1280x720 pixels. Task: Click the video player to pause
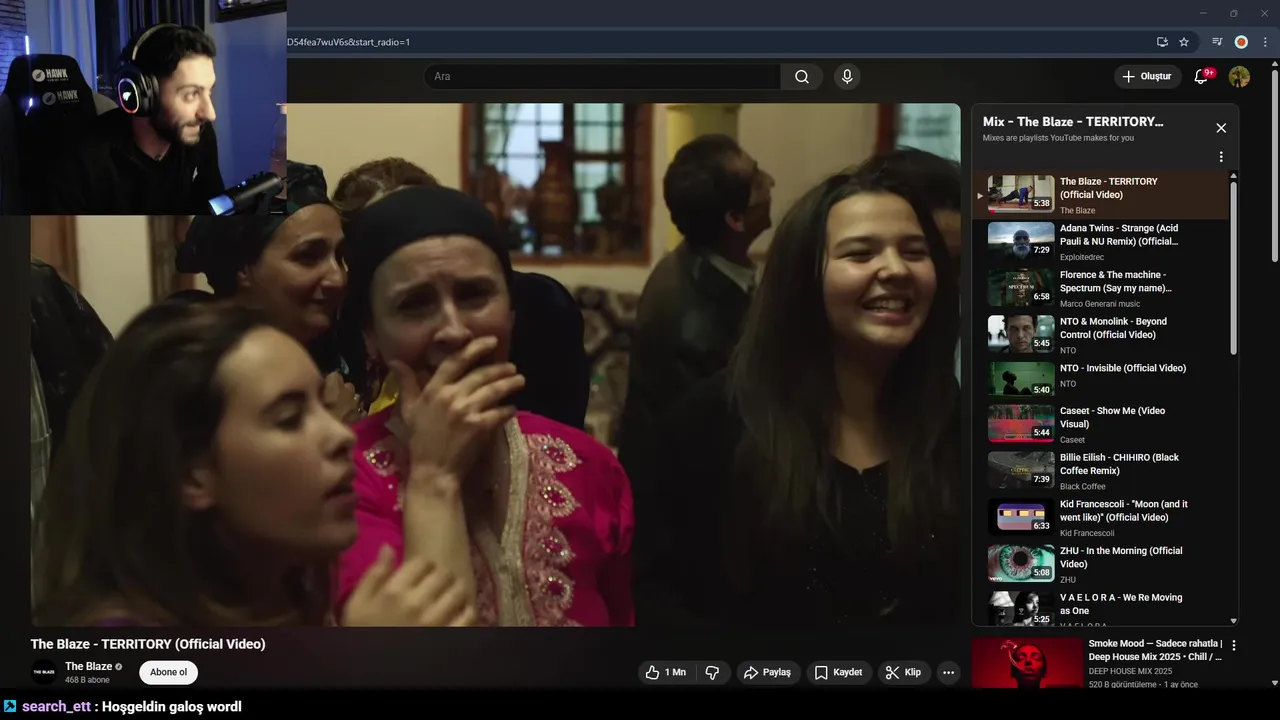[495, 365]
